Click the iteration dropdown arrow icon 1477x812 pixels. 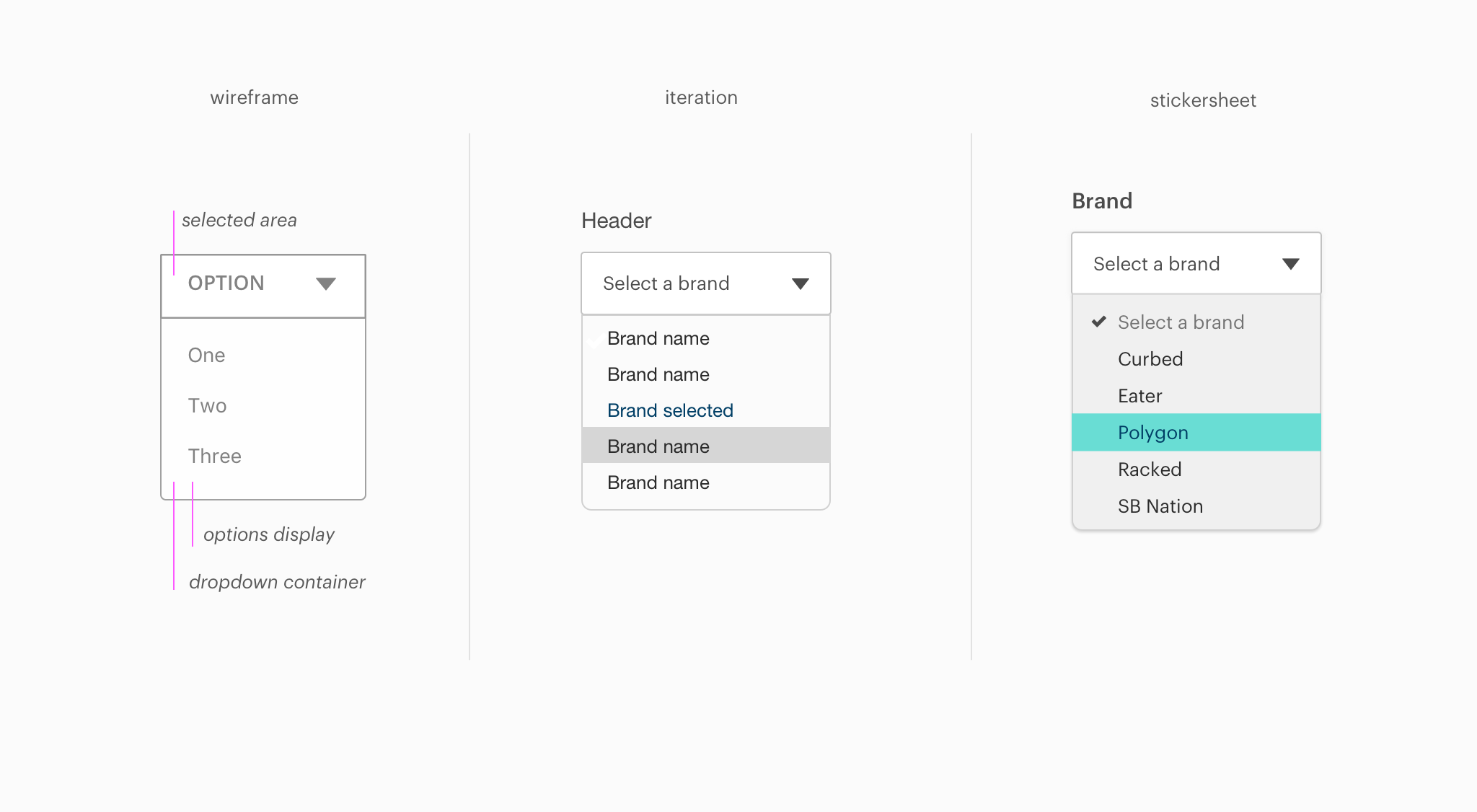801,284
